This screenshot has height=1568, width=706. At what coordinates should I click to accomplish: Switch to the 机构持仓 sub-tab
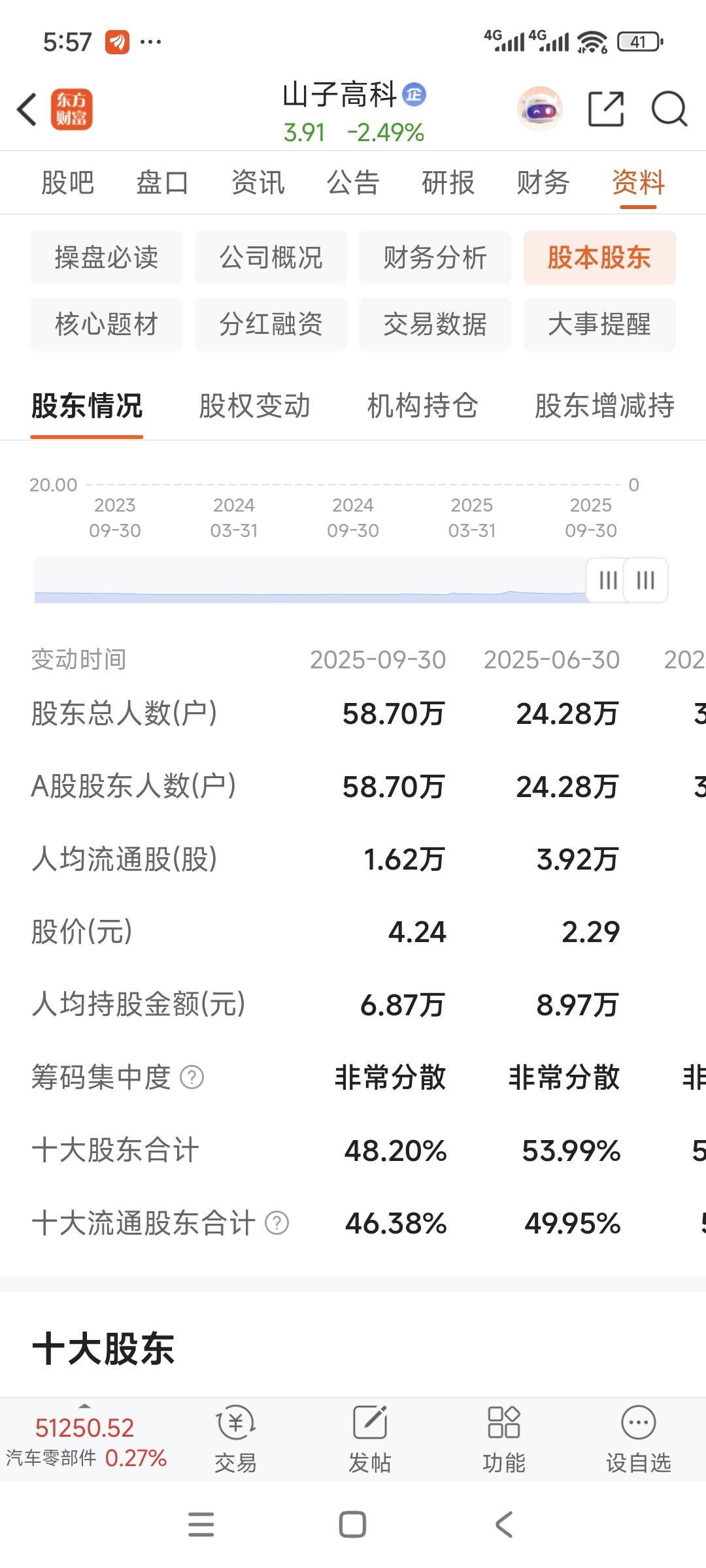(423, 406)
